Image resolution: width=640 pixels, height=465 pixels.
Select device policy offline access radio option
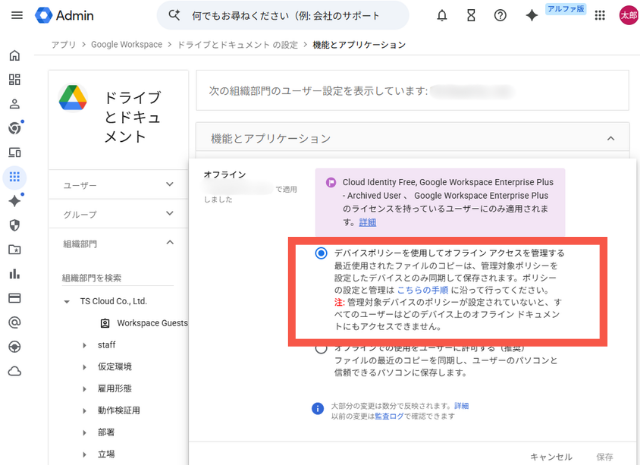[x=321, y=253]
